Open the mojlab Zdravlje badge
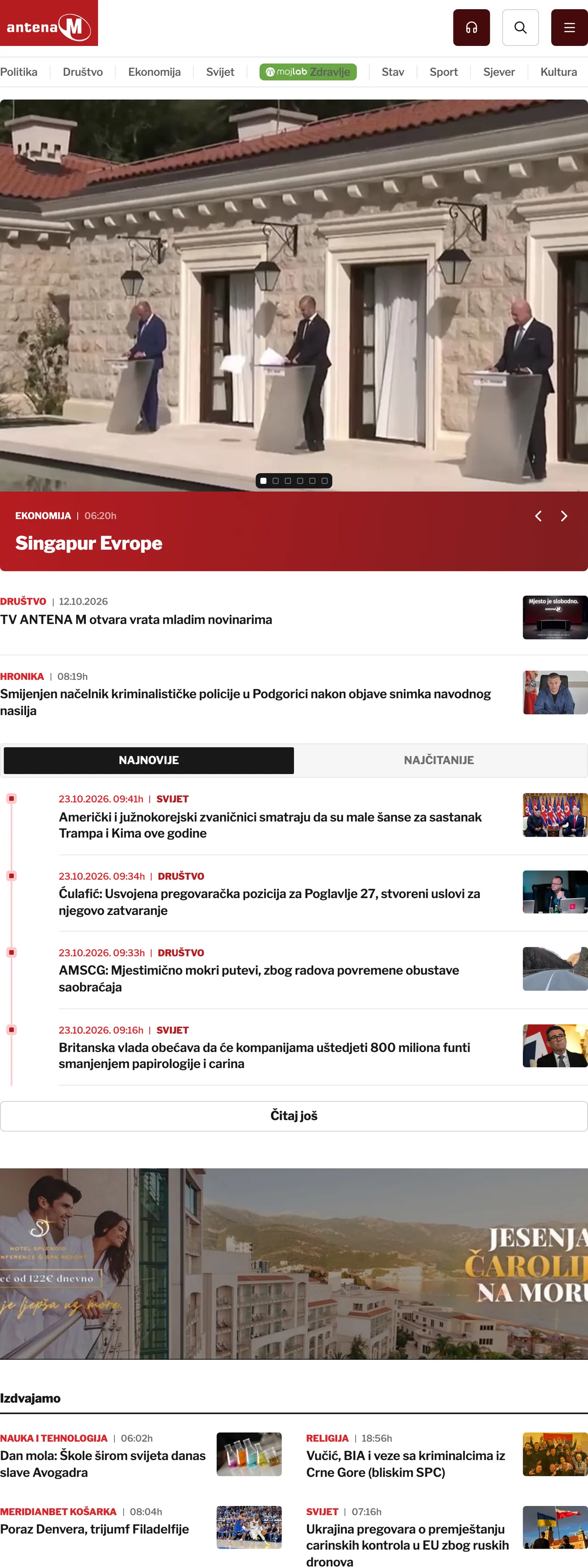The width and height of the screenshot is (588, 1568). coord(308,72)
